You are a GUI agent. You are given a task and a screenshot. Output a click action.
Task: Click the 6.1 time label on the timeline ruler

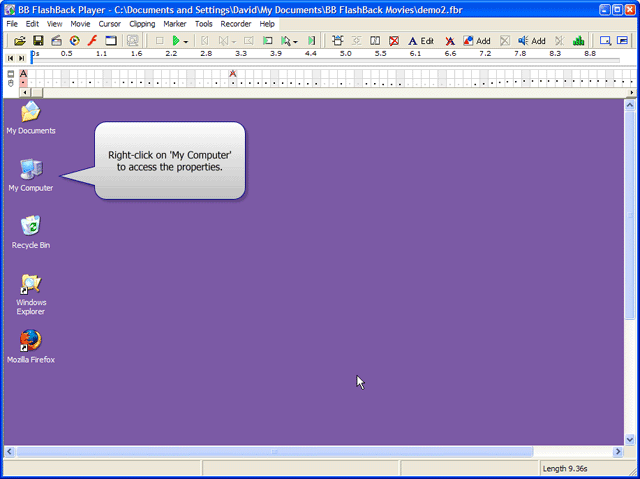tap(415, 53)
